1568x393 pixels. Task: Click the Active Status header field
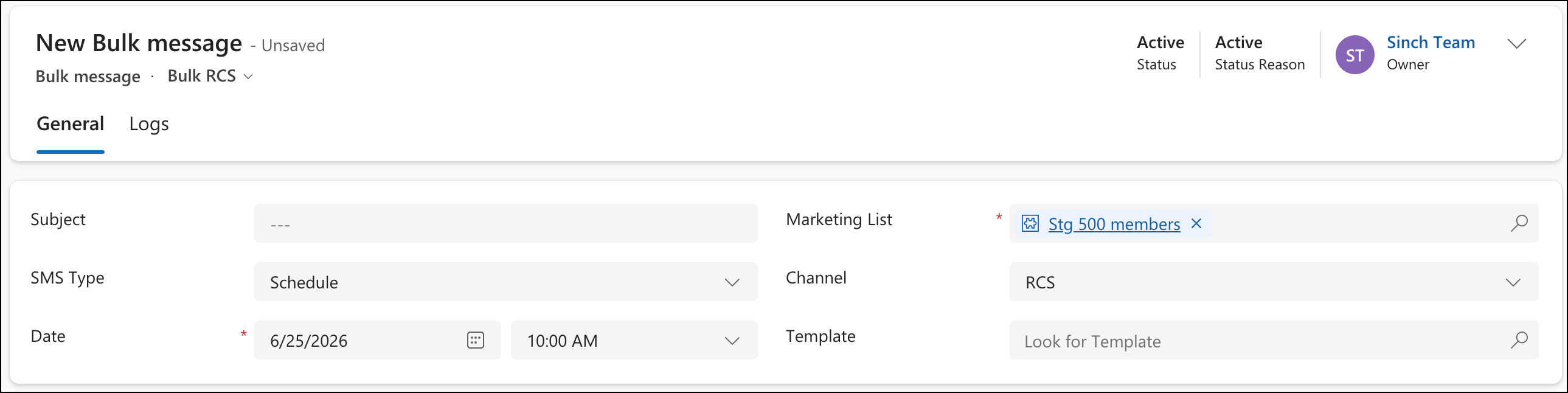click(1160, 53)
